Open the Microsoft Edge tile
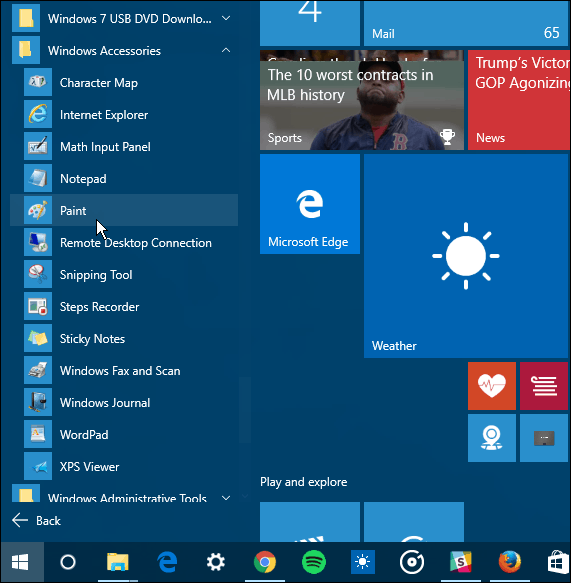Viewport: 571px width, 583px height. tap(310, 204)
